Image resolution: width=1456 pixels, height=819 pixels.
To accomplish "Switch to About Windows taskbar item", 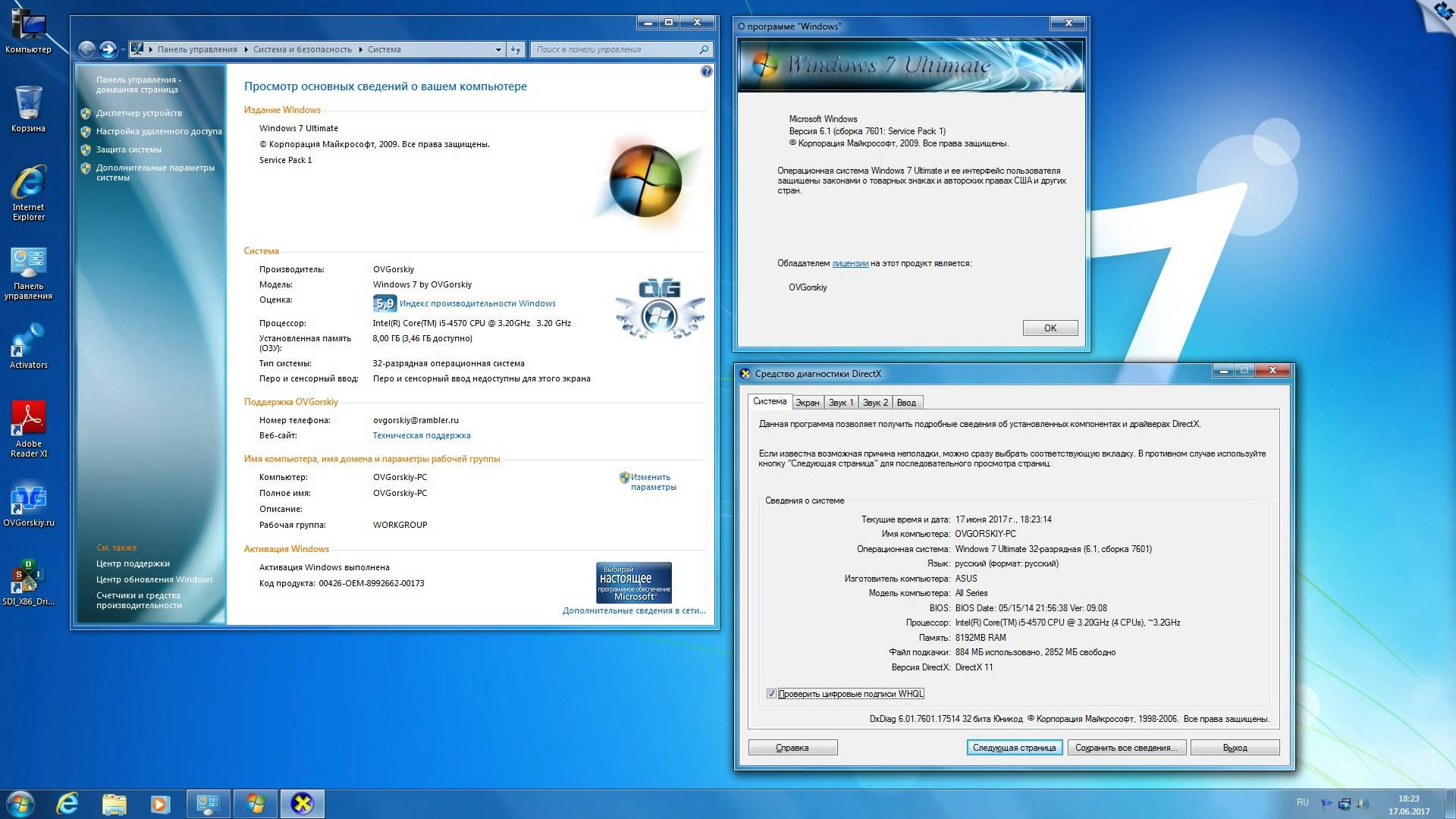I will click(256, 804).
